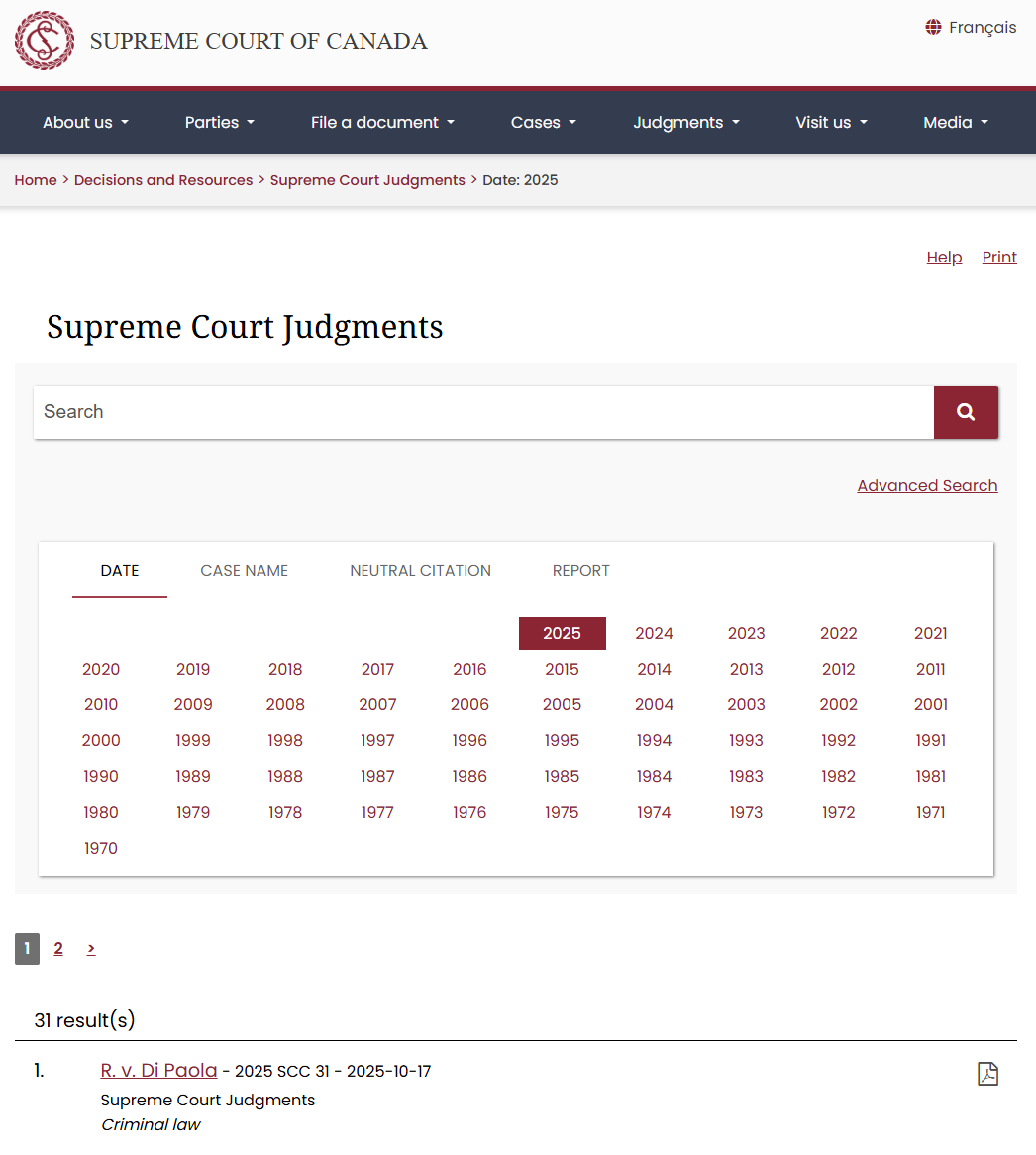The height and width of the screenshot is (1155, 1036).
Task: Open the PDF icon for R. v. Di Paola
Action: tap(987, 1074)
